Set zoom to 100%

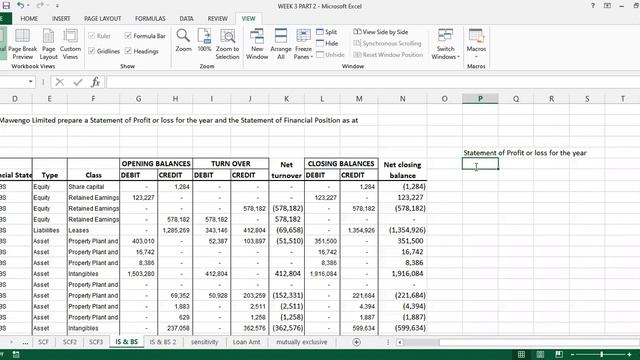pos(204,40)
